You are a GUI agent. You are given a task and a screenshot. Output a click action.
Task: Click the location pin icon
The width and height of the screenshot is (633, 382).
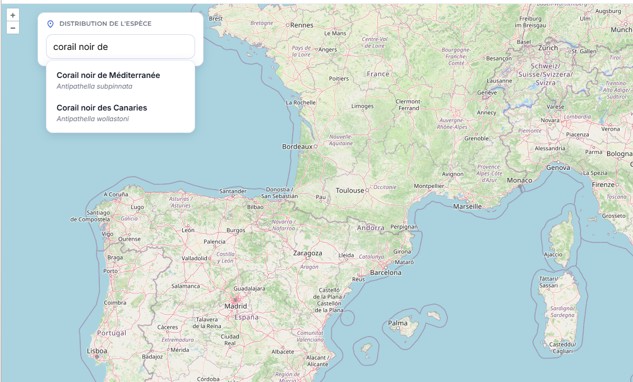click(x=50, y=24)
